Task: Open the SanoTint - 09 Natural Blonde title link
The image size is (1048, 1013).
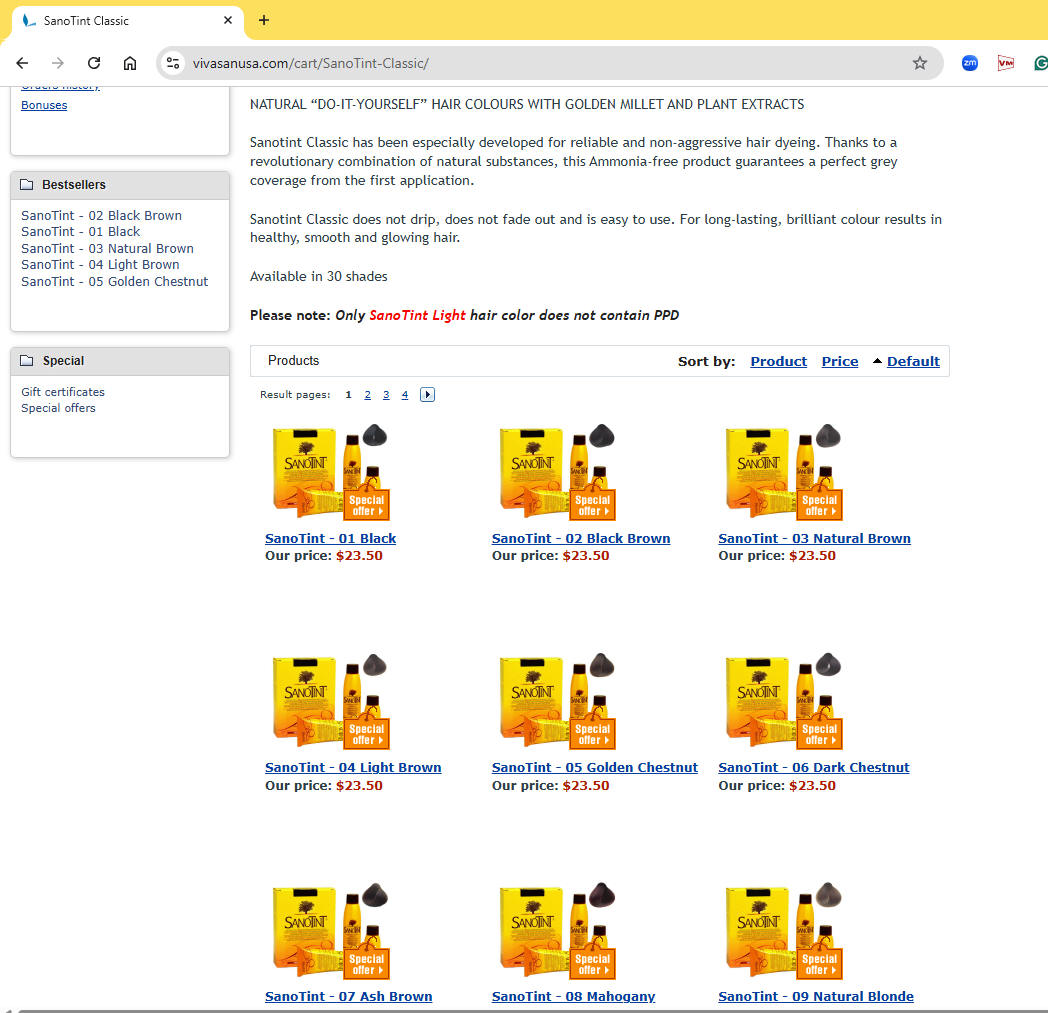Action: coord(815,996)
